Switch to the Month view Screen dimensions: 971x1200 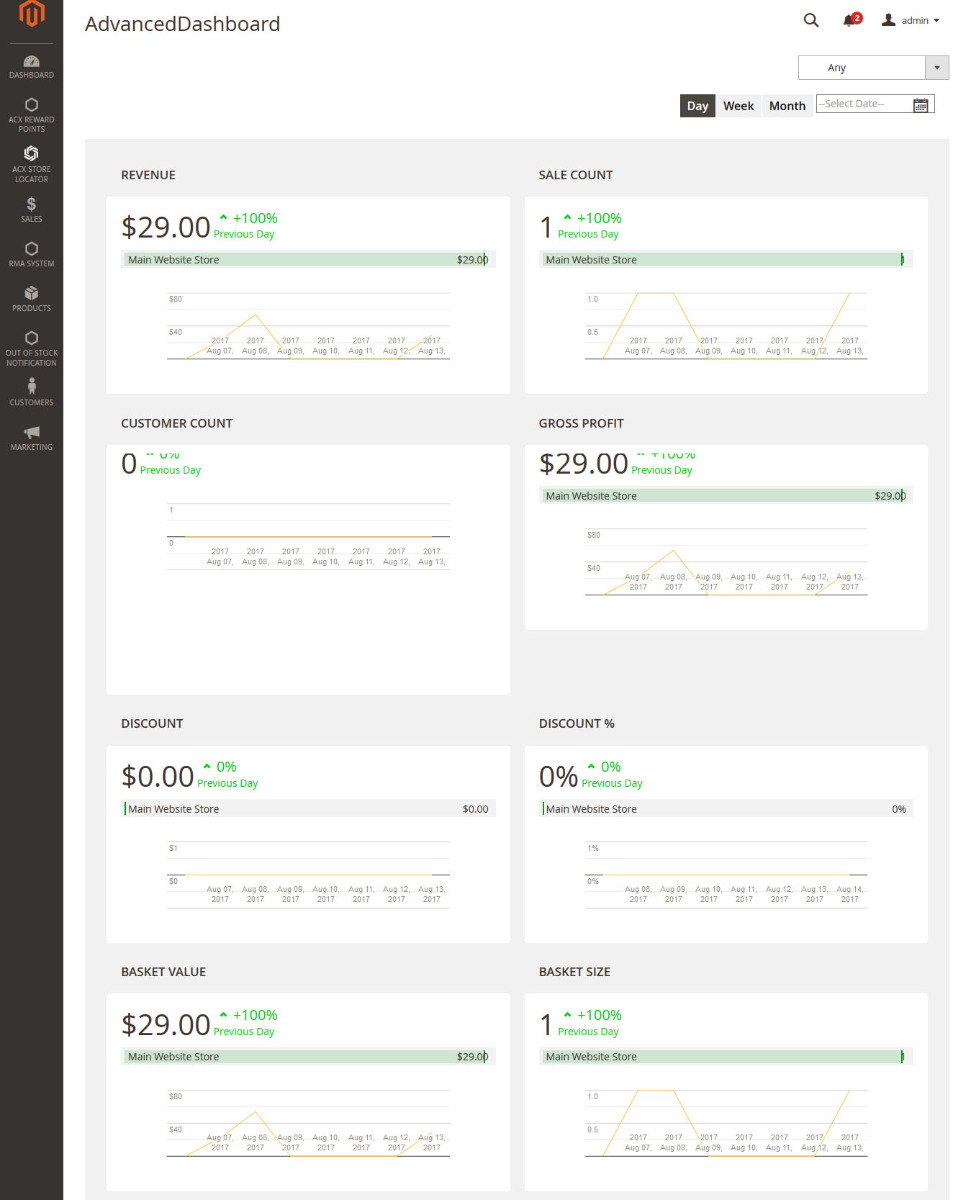tap(787, 106)
